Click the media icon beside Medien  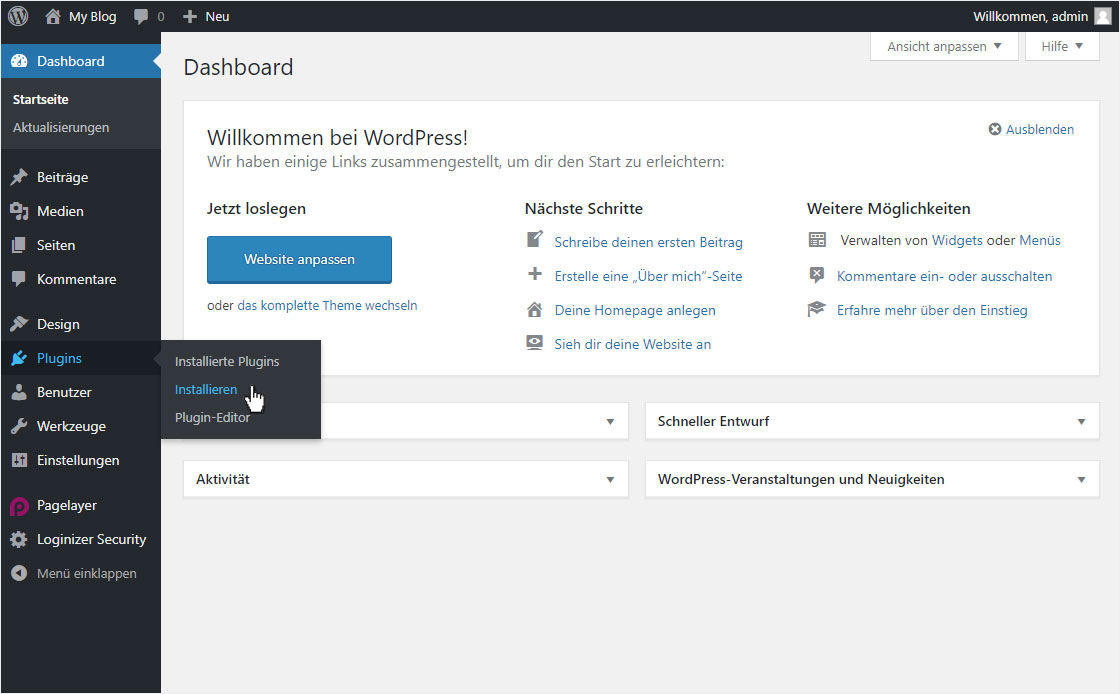point(19,211)
